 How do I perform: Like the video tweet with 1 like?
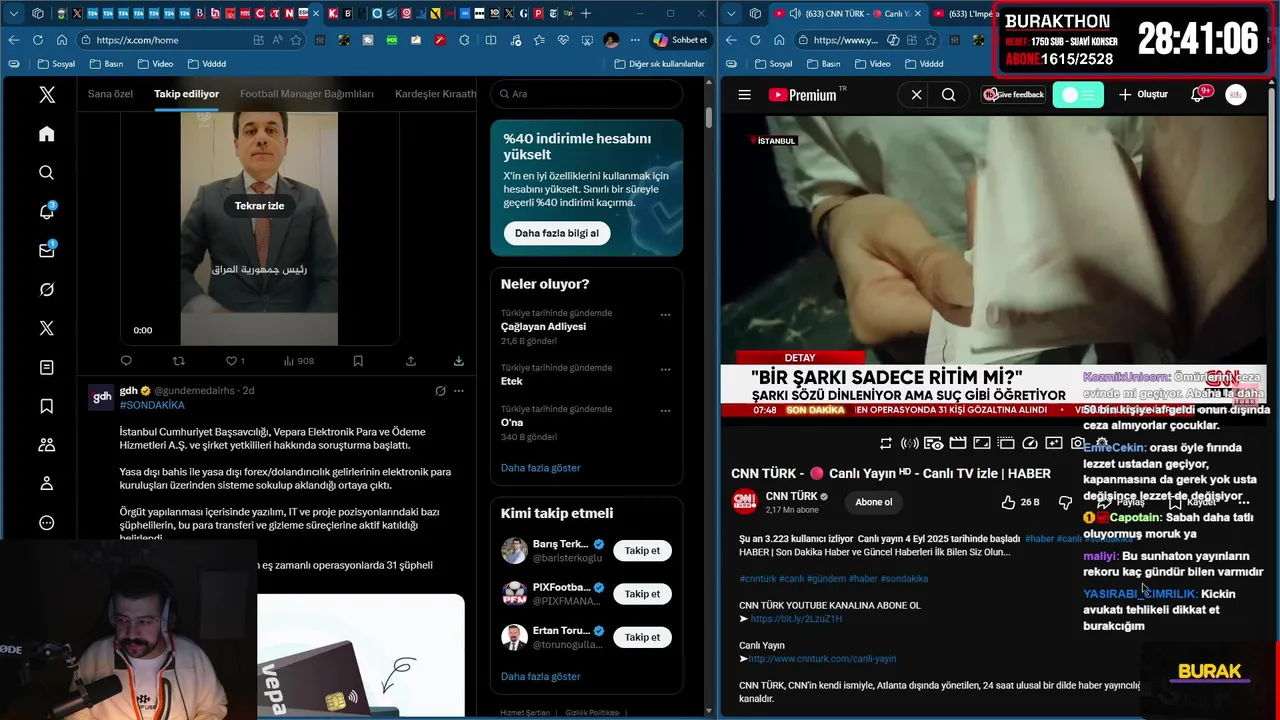pyautogui.click(x=235, y=361)
